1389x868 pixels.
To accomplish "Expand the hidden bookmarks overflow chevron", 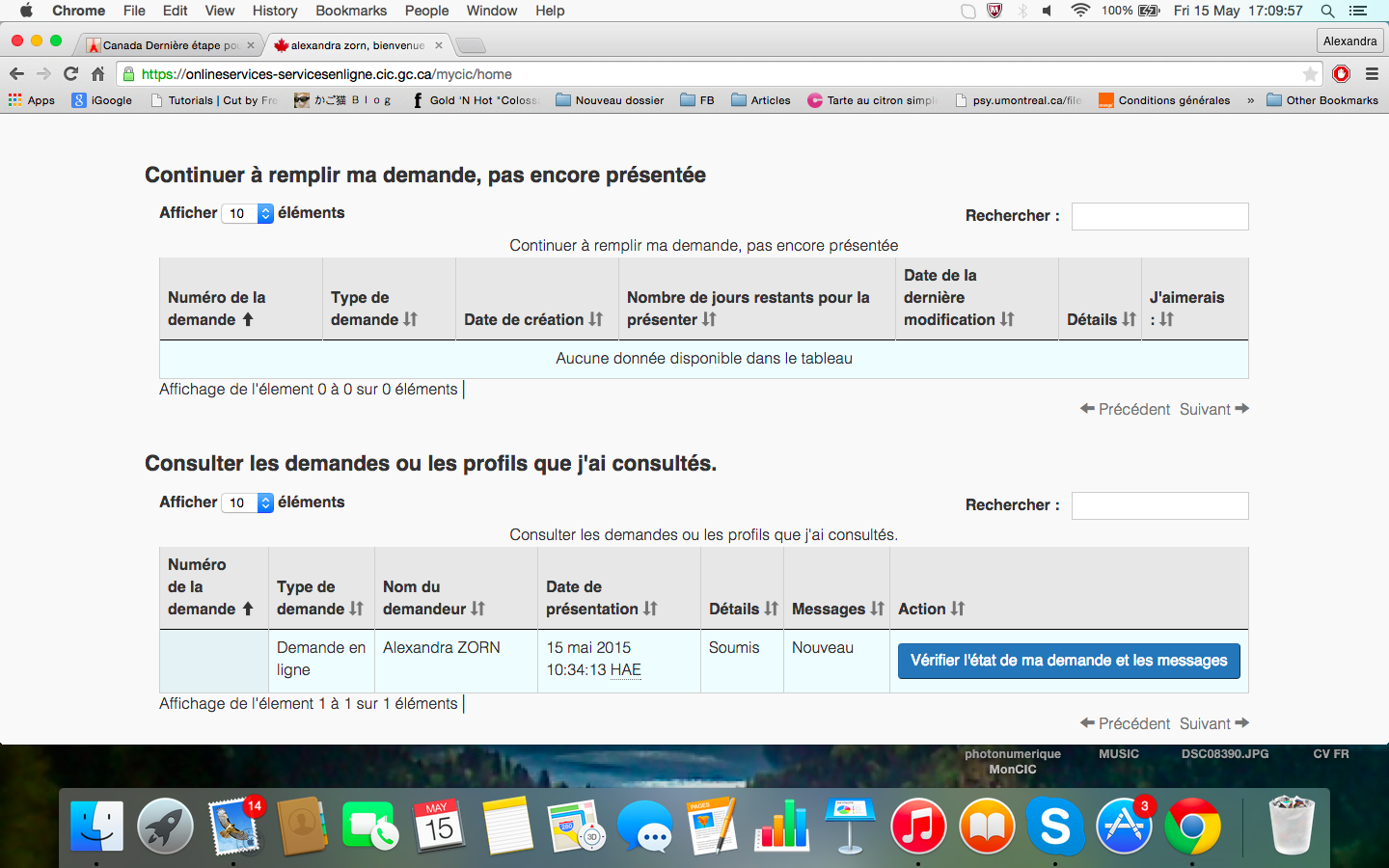I will (x=1250, y=100).
